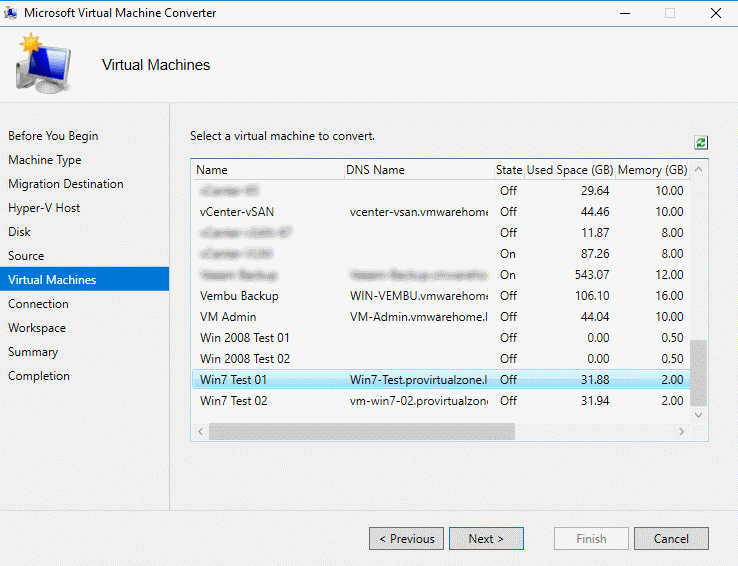Sort by the DNS Name column header
Viewport: 738px width, 566px height.
(x=418, y=170)
